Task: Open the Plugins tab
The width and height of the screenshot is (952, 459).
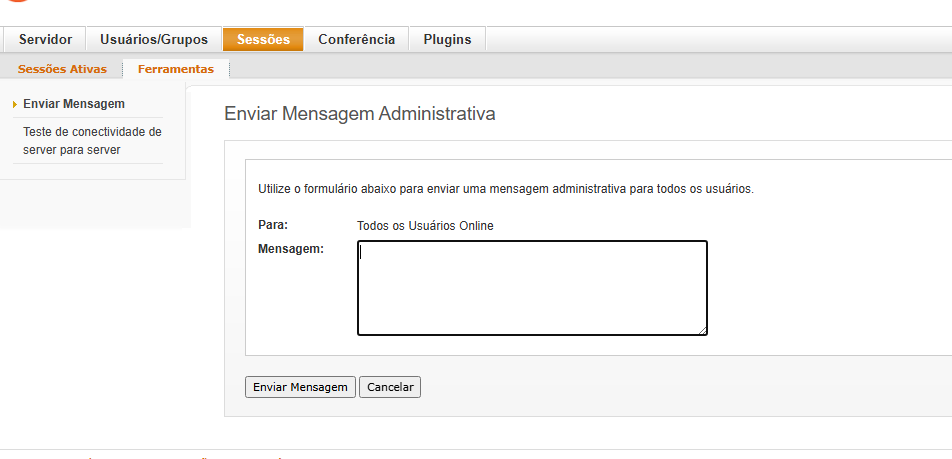Action: [447, 40]
